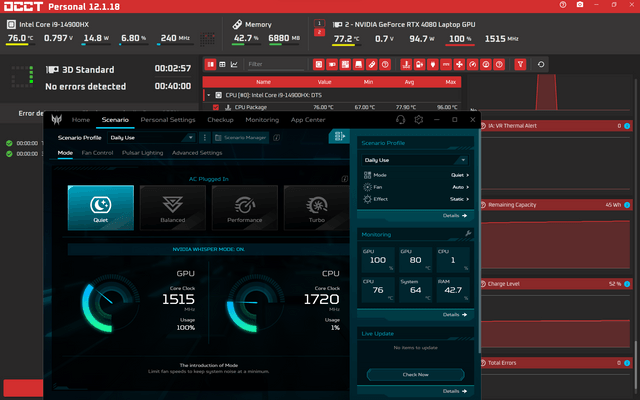Viewport: 640px width, 400px height.
Task: Toggle the motherboard grid sensor filter icon
Action: pyautogui.click(x=345, y=64)
